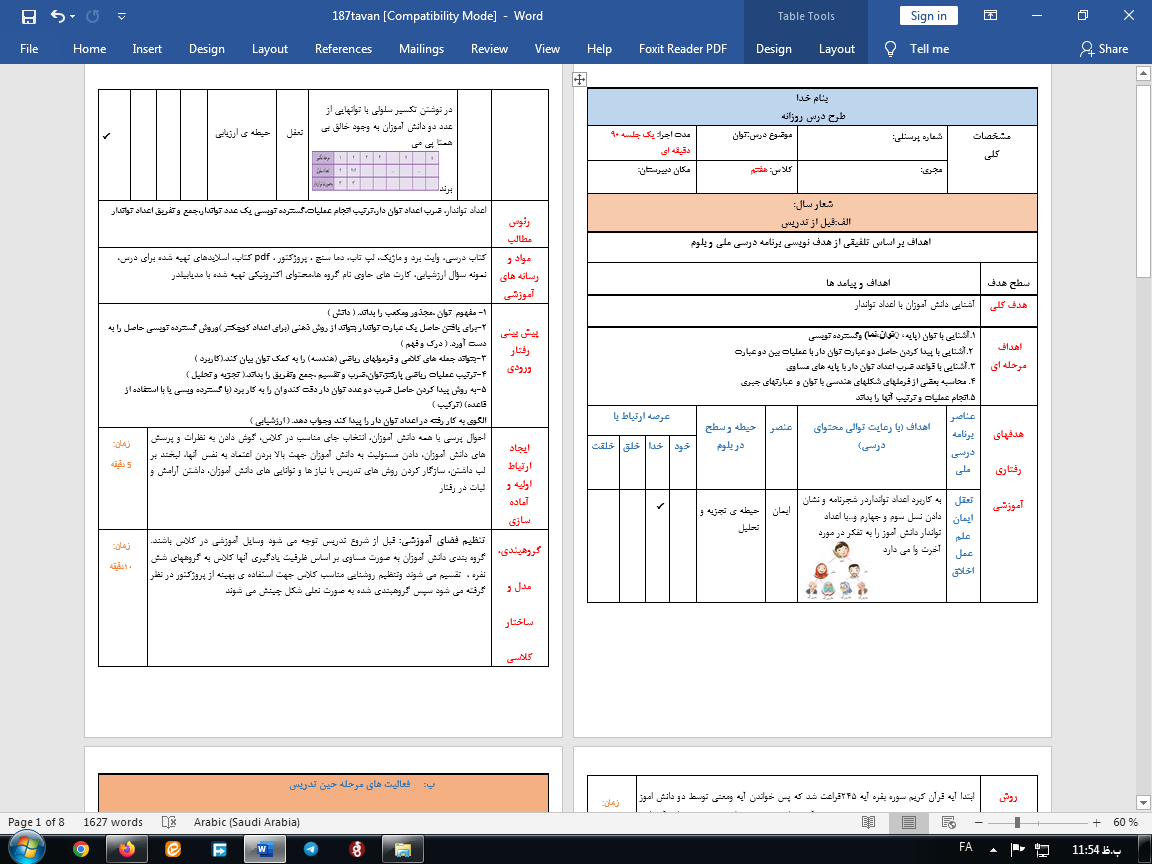Click the zoom out minus button
Viewport: 1152px width, 864px height.
coord(979,822)
